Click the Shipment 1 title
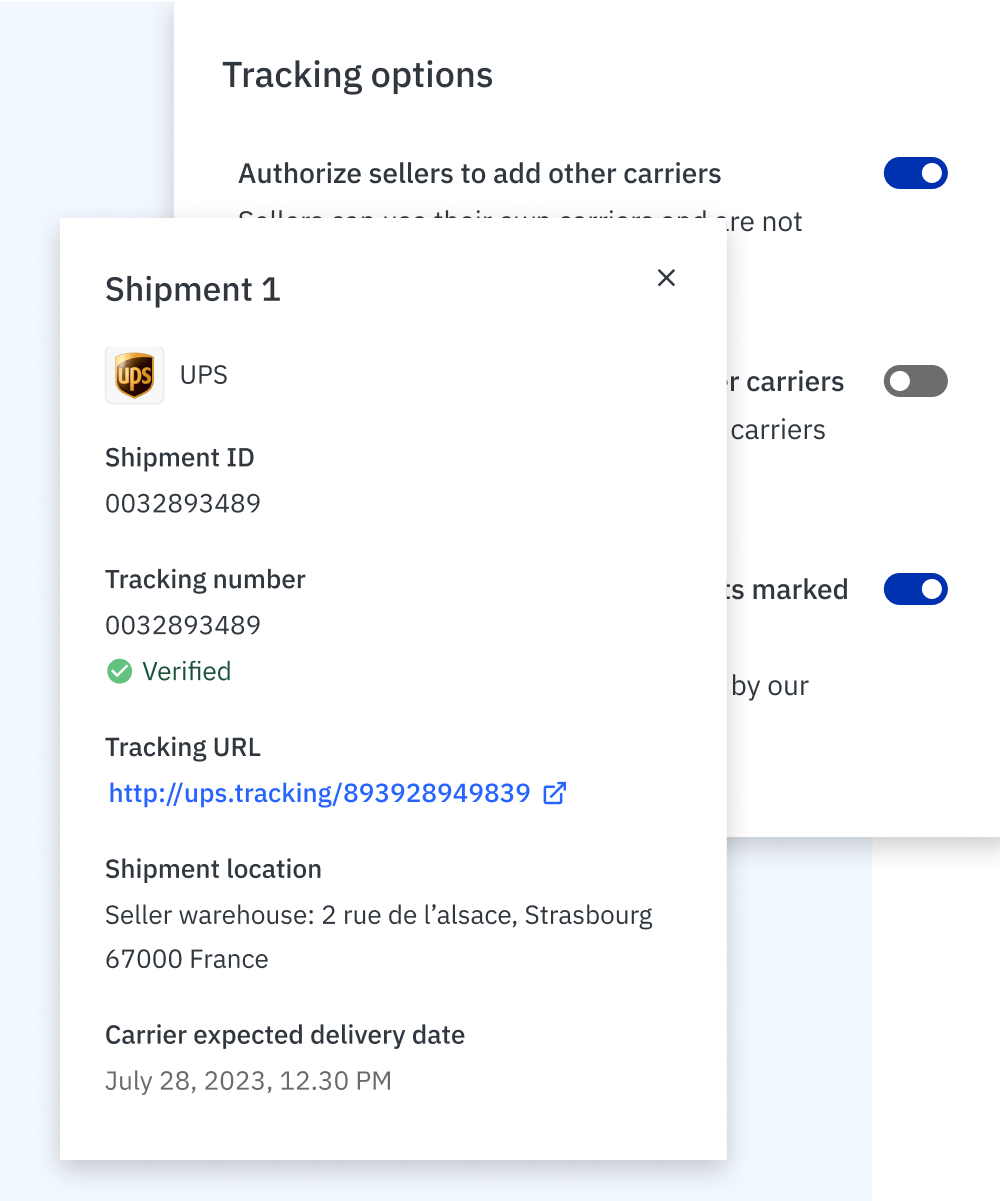The height and width of the screenshot is (1201, 1000). tap(193, 289)
